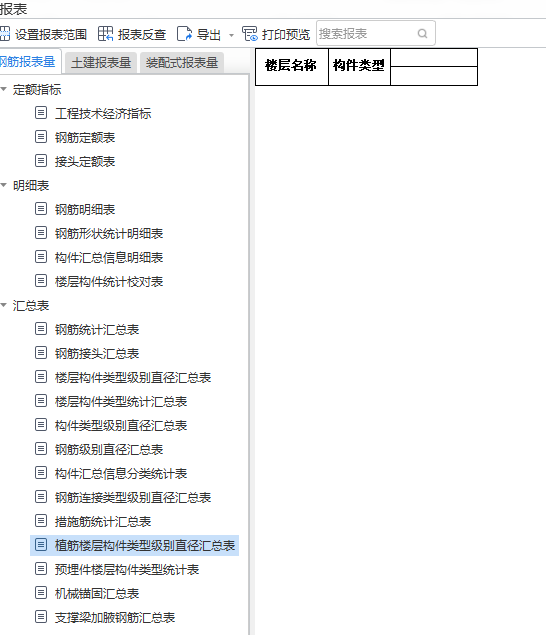The height and width of the screenshot is (635, 546).
Task: Click the 打印预览 button label
Action: (x=286, y=34)
